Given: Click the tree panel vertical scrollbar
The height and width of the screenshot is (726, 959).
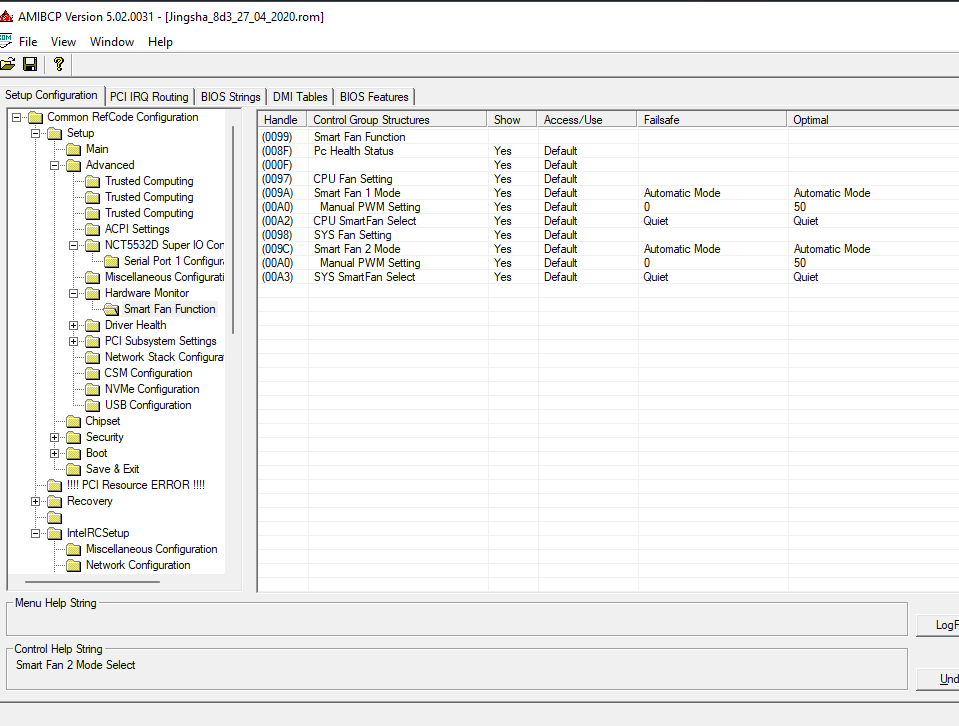Looking at the screenshot, I should click(x=233, y=229).
